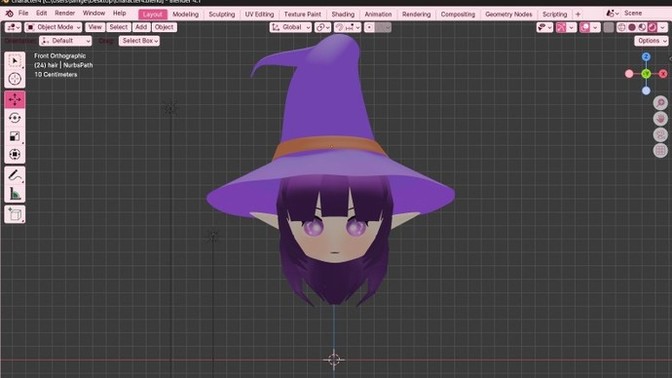The image size is (672, 378).
Task: Click the green Y axis on navigation gizmo
Action: point(646,74)
